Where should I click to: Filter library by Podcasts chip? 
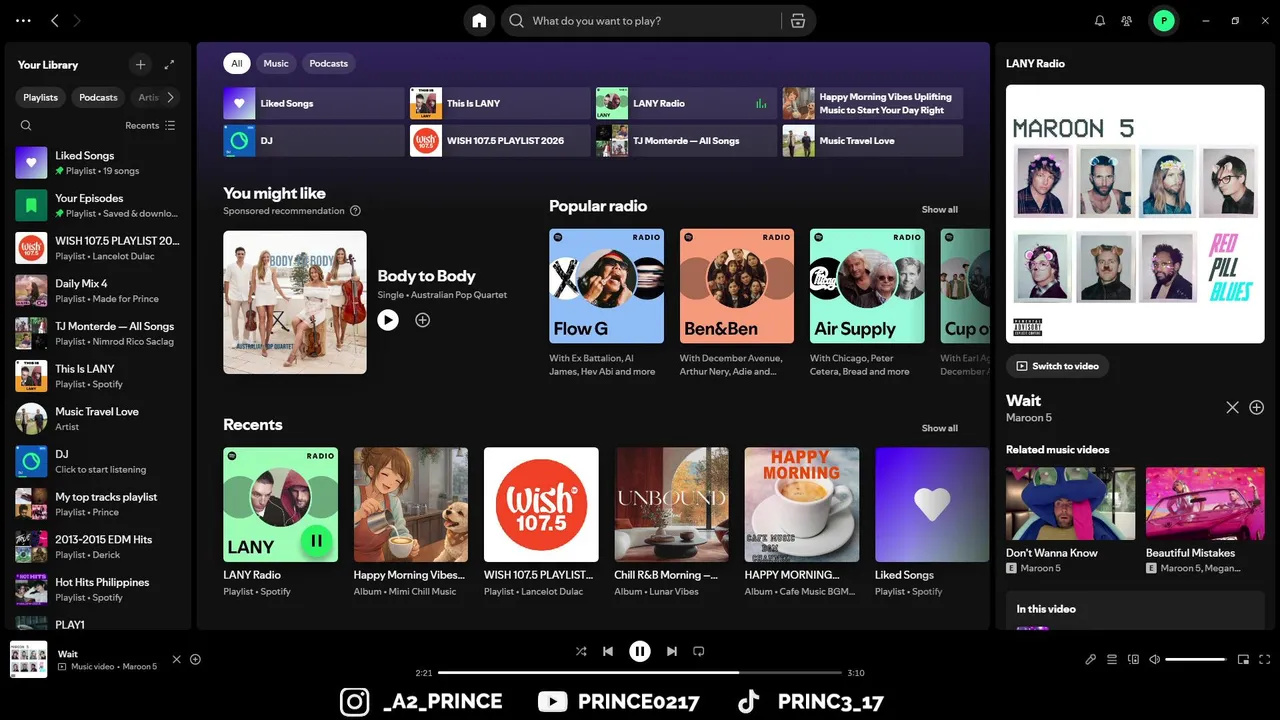pos(98,97)
